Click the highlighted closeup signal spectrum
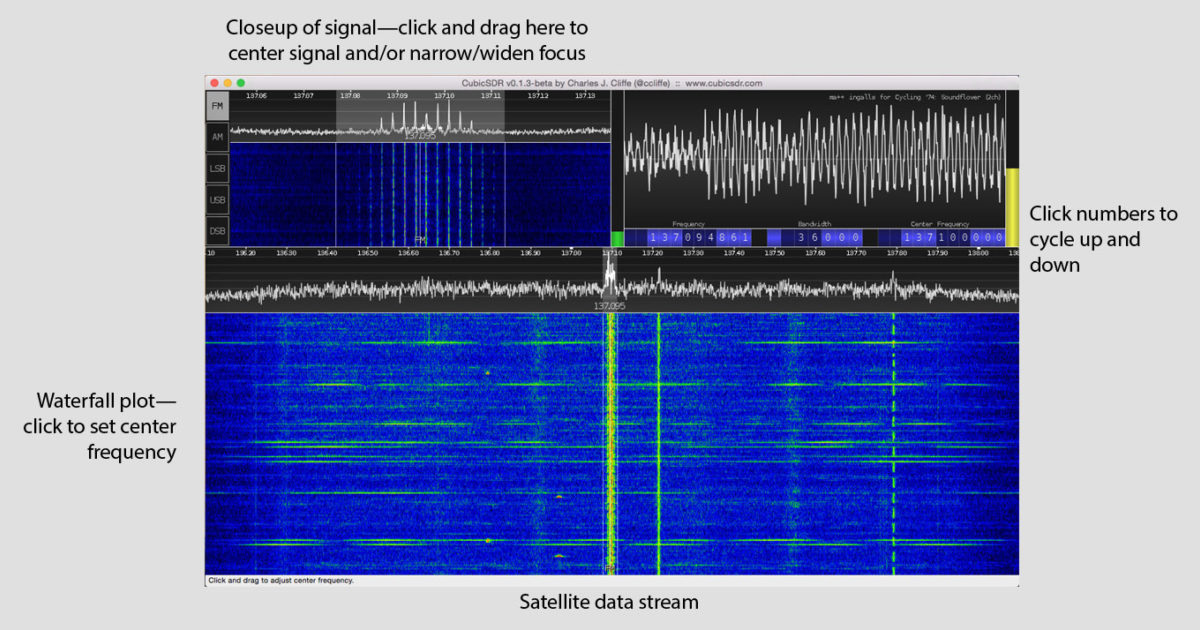1200x630 pixels. click(x=420, y=117)
